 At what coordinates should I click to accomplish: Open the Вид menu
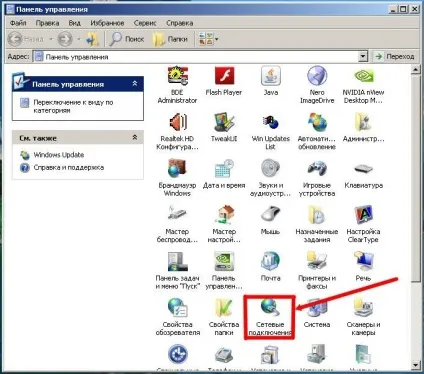click(x=74, y=23)
